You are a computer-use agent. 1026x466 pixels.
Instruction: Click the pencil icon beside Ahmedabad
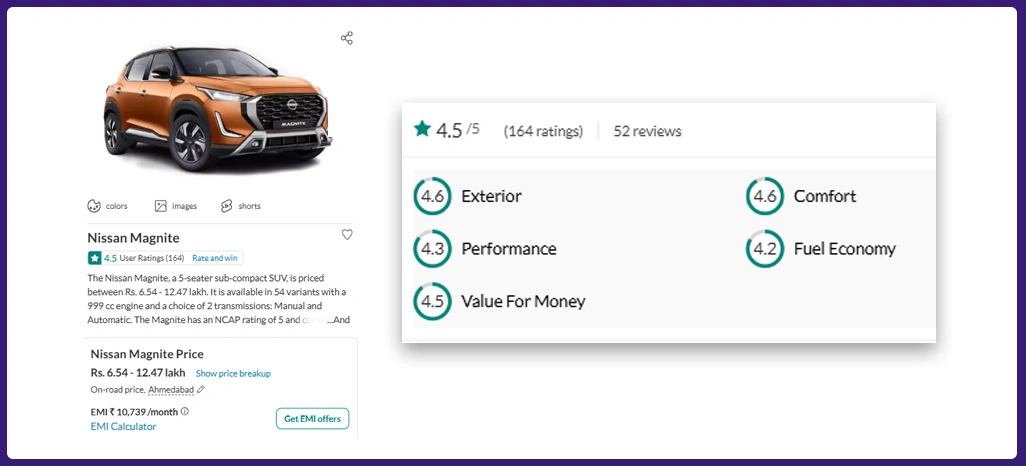coord(201,390)
